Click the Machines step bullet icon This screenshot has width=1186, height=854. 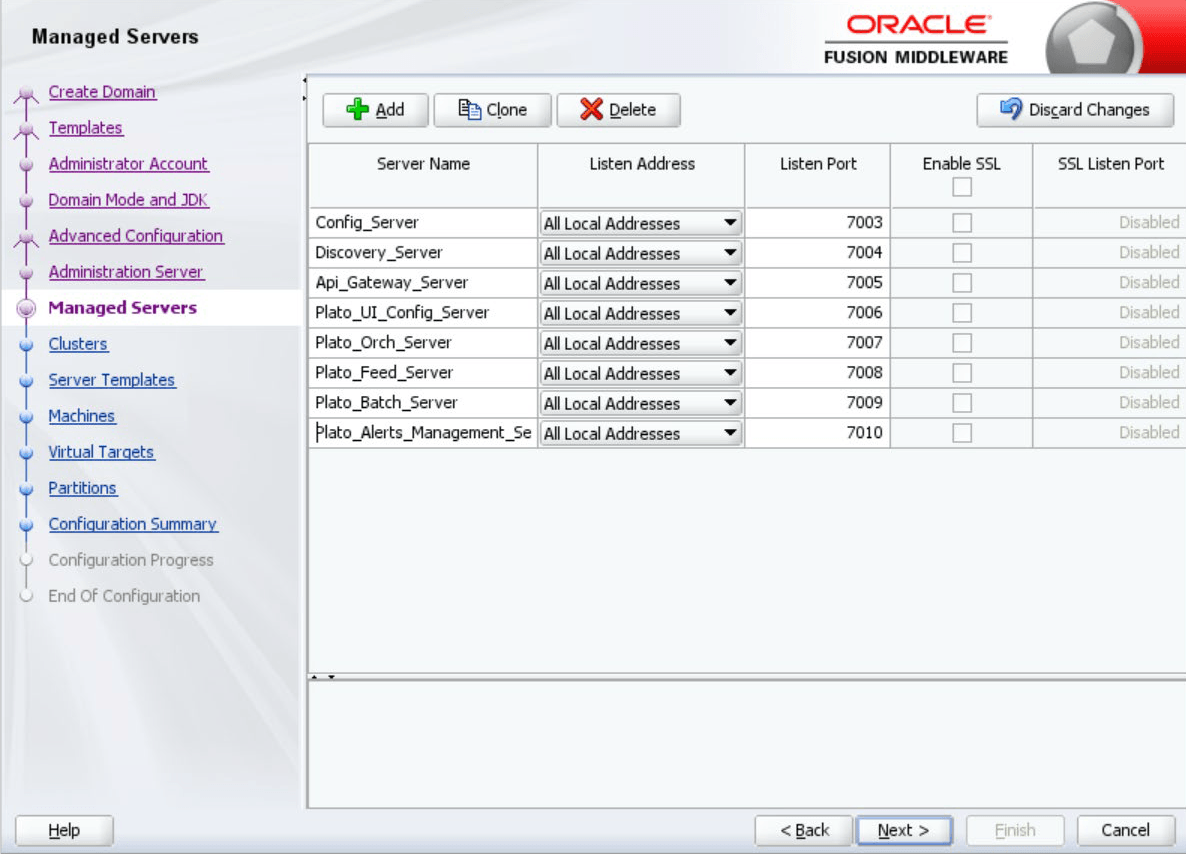tap(27, 417)
